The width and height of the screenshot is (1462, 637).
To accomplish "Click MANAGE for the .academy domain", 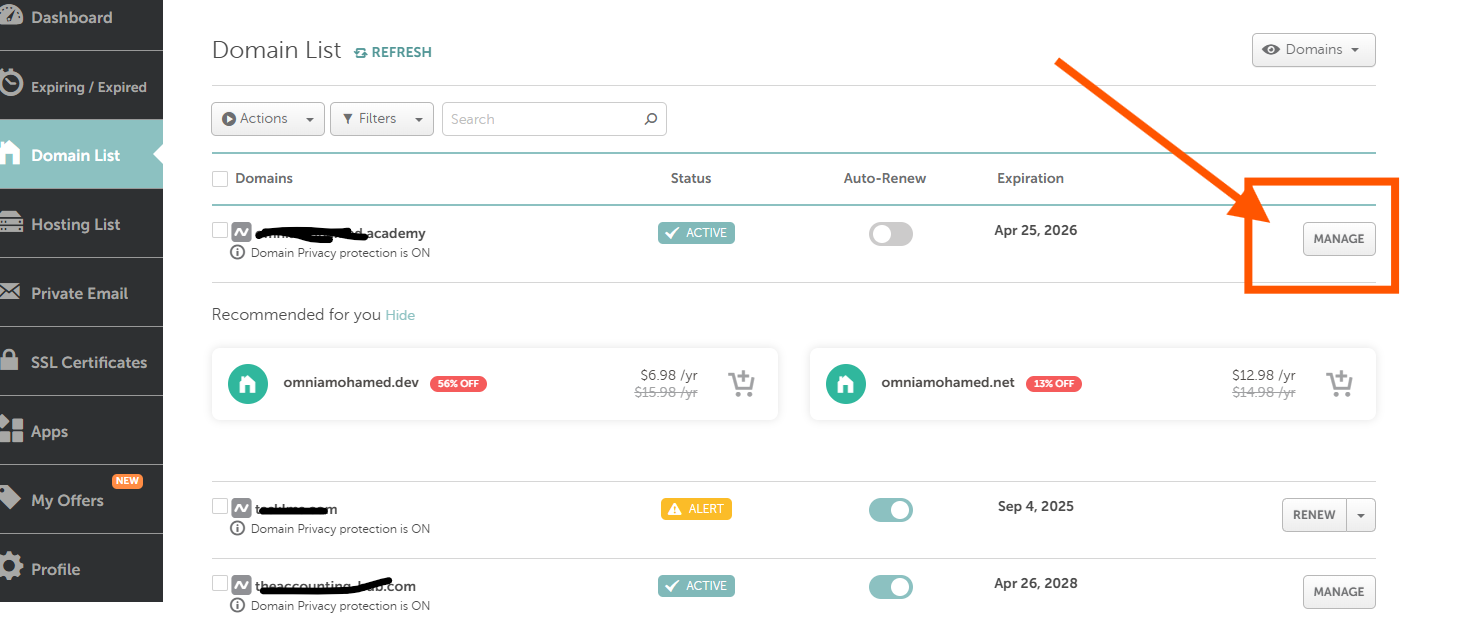I will (1339, 239).
